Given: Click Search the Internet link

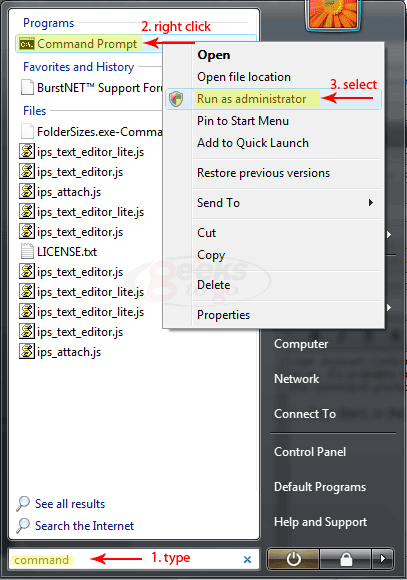Looking at the screenshot, I should [x=84, y=526].
